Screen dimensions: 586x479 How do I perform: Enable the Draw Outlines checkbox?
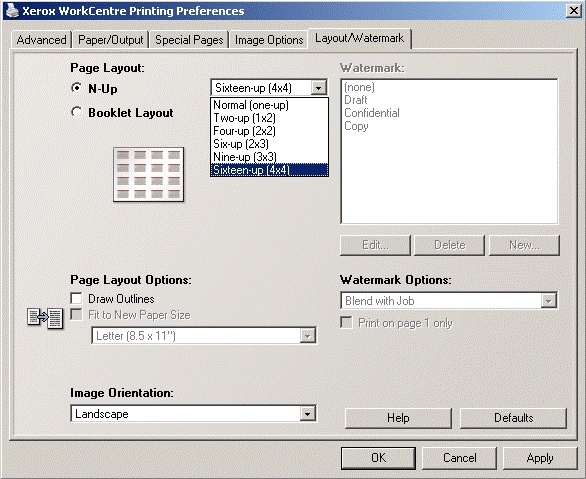[76, 298]
